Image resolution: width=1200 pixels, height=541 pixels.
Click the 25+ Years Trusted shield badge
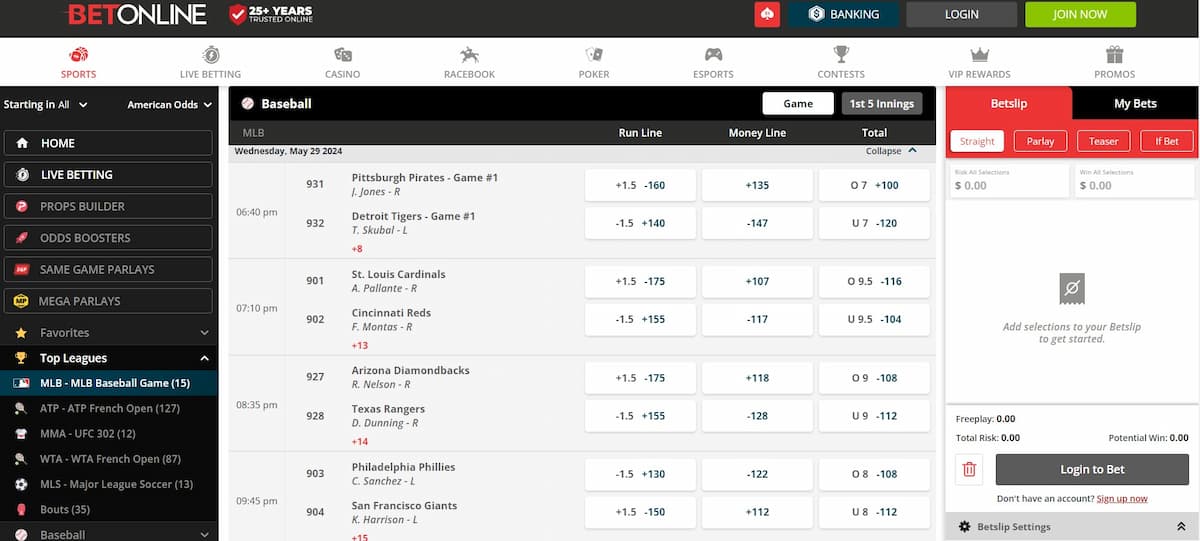pos(237,14)
